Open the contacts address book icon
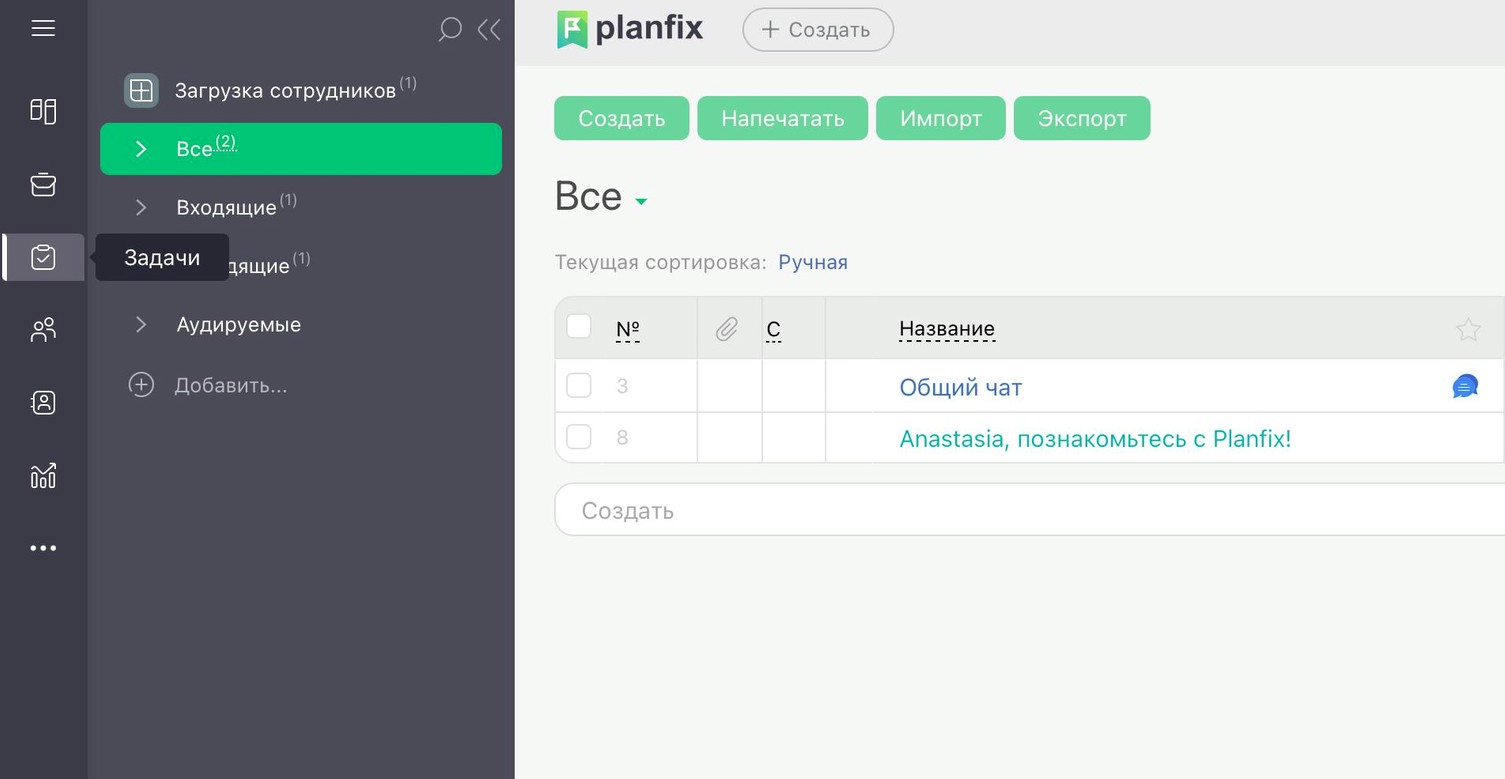 click(43, 403)
